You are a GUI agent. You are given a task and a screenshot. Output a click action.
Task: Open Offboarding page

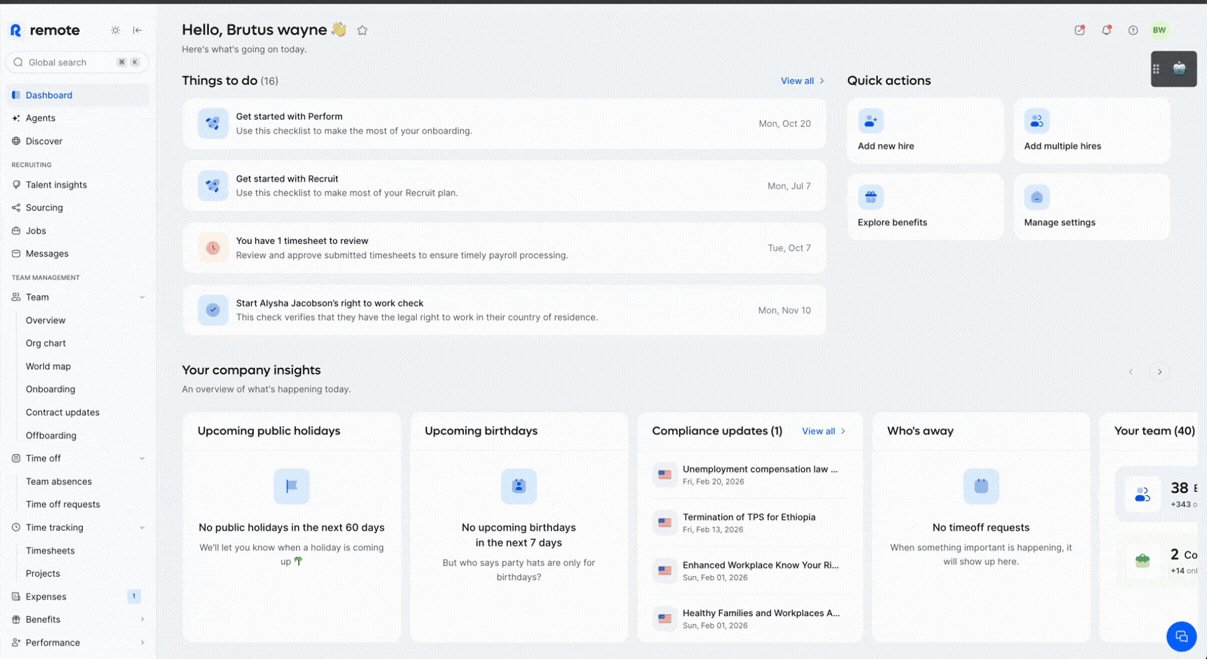point(51,435)
